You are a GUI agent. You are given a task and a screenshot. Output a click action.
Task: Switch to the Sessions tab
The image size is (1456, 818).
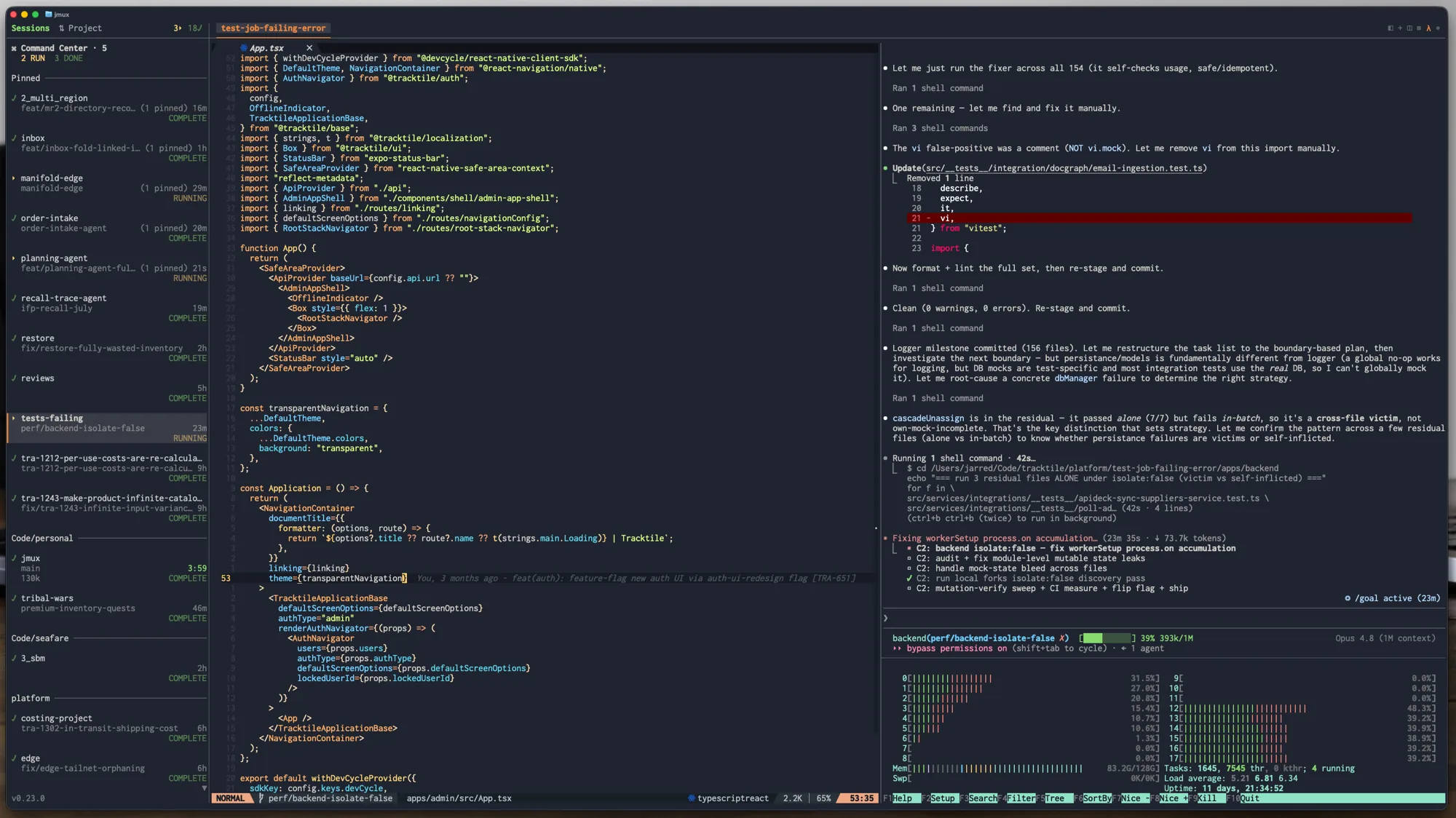tap(31, 28)
